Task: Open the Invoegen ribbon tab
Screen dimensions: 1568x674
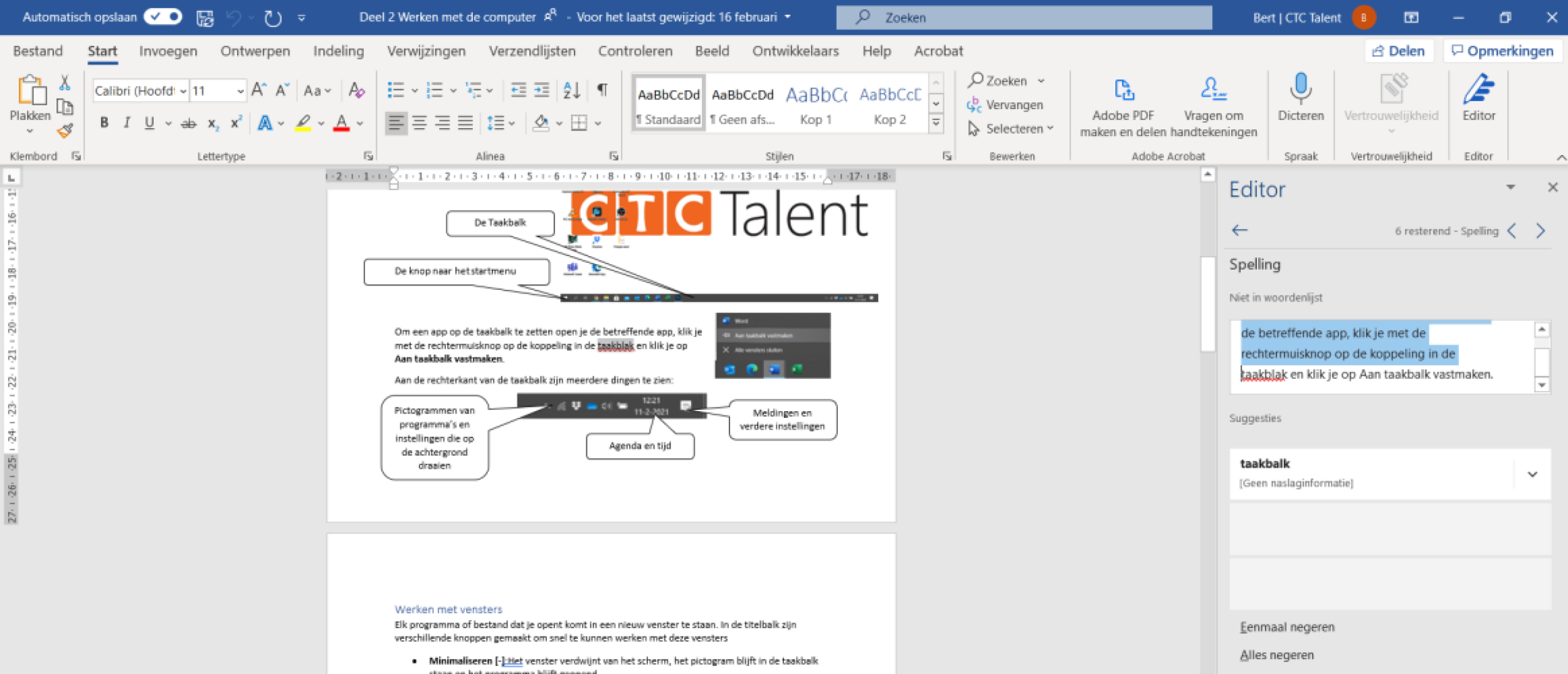Action: click(168, 51)
